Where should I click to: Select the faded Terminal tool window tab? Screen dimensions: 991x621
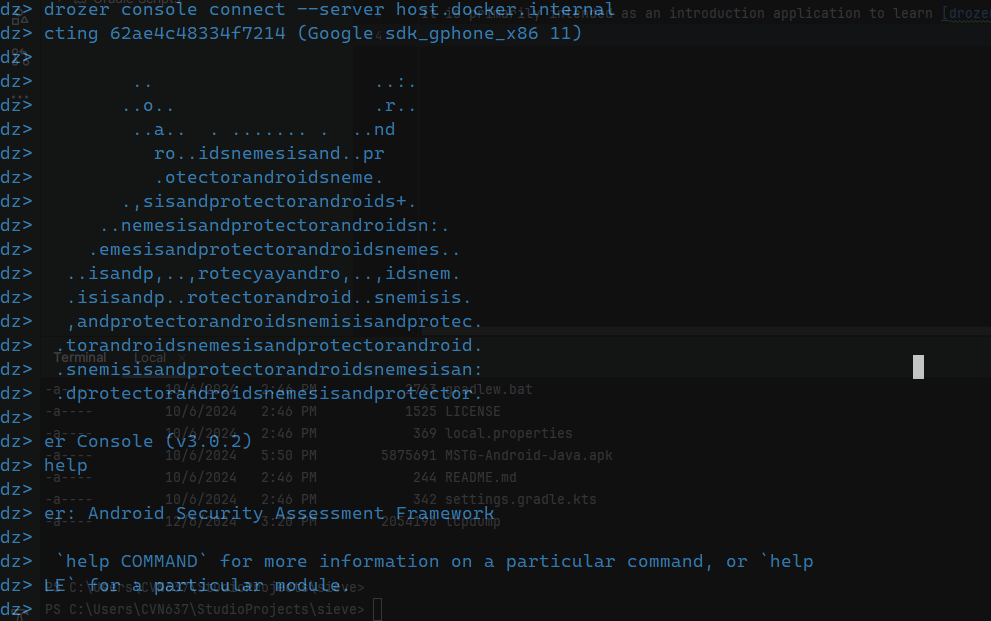click(x=80, y=358)
